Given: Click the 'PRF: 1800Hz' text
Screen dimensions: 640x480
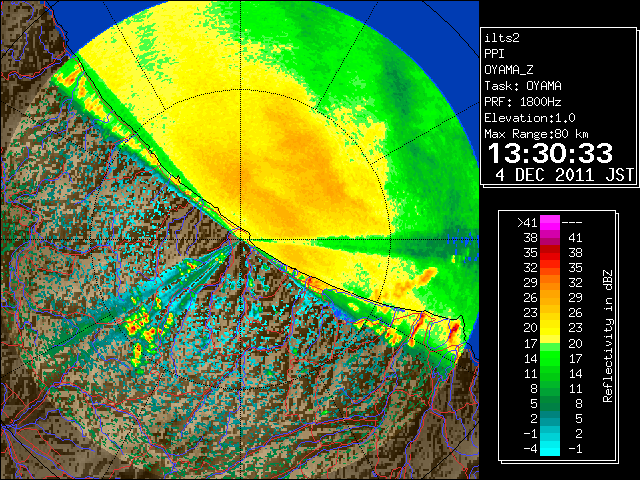Looking at the screenshot, I should tap(523, 102).
